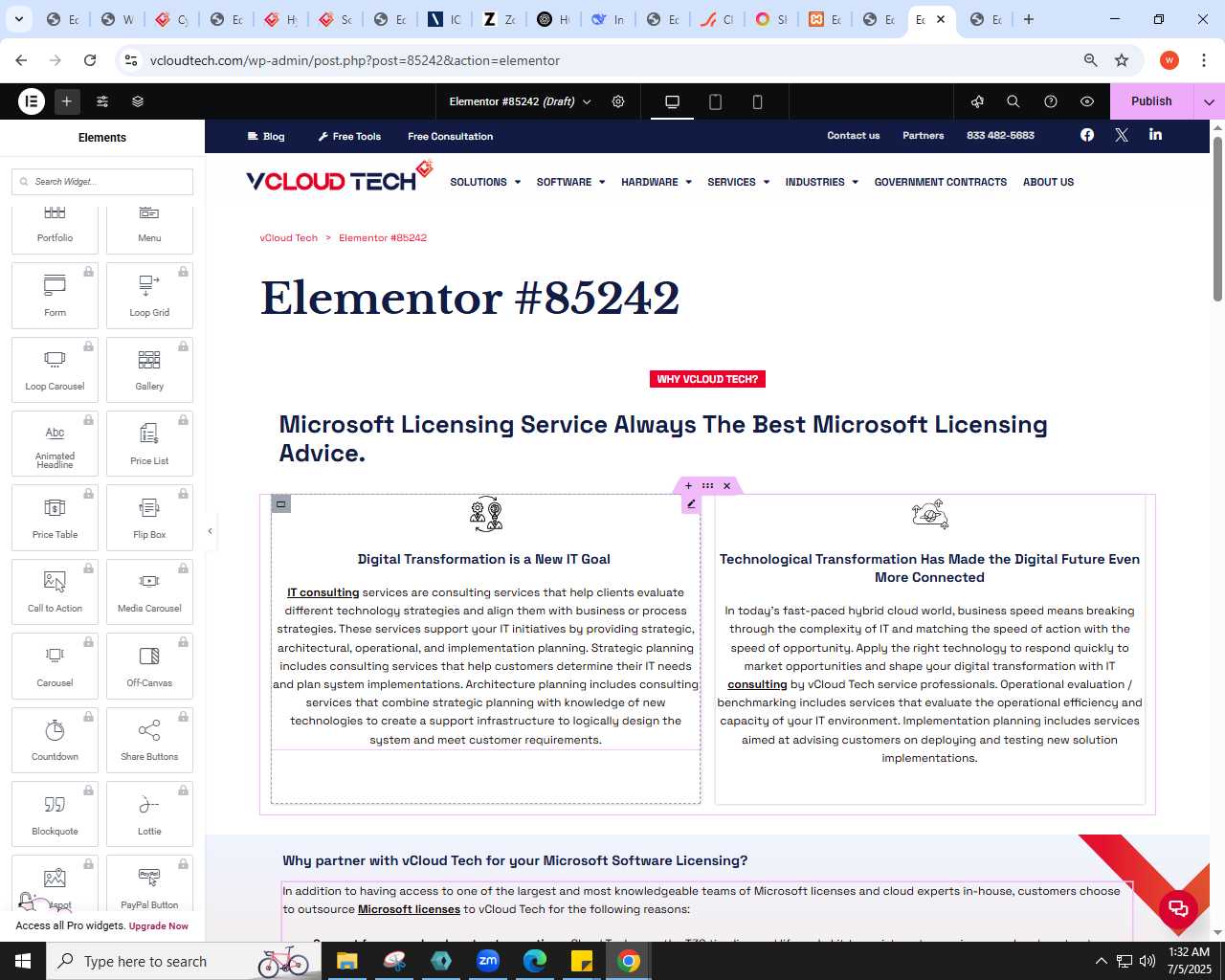Select the Price List widget
1225x980 pixels.
[149, 444]
